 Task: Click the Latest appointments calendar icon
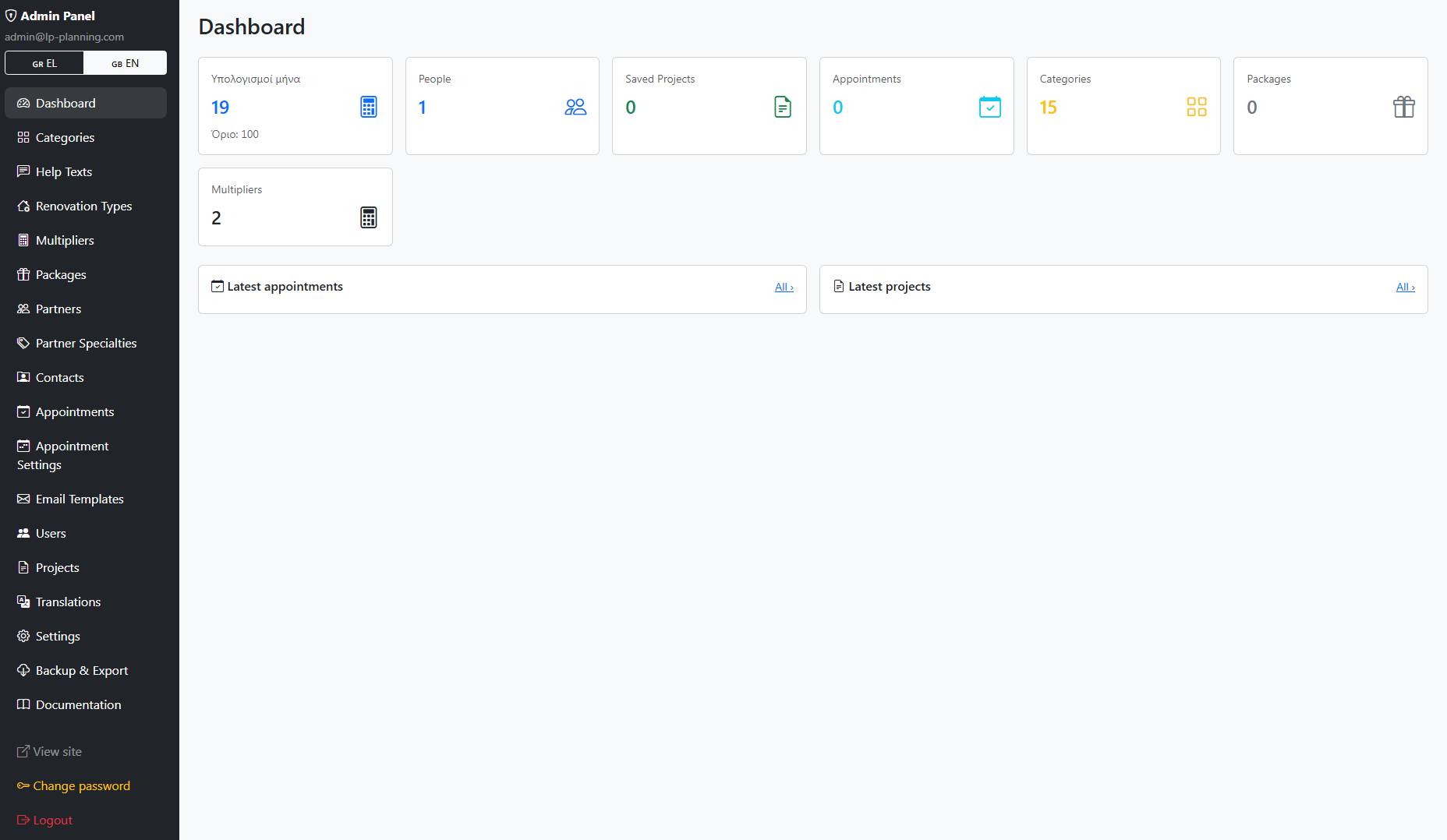pyautogui.click(x=218, y=286)
